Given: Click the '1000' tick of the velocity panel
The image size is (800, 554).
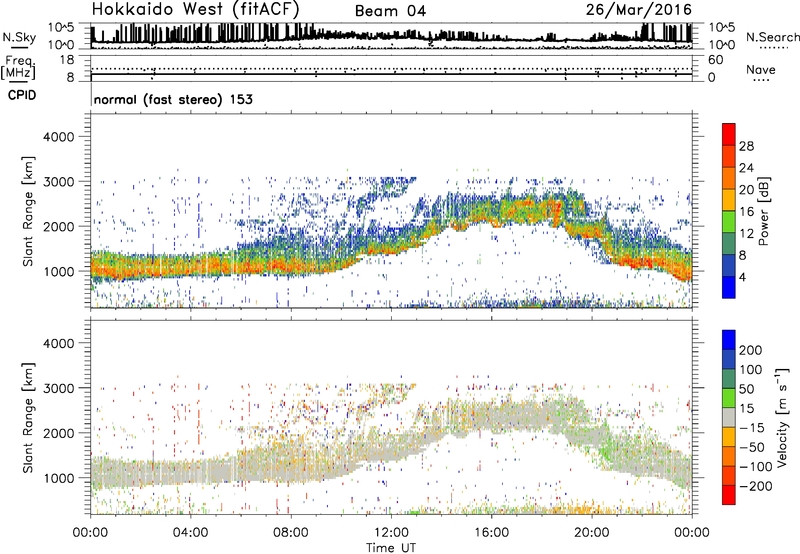Looking at the screenshot, I should pos(58,478).
